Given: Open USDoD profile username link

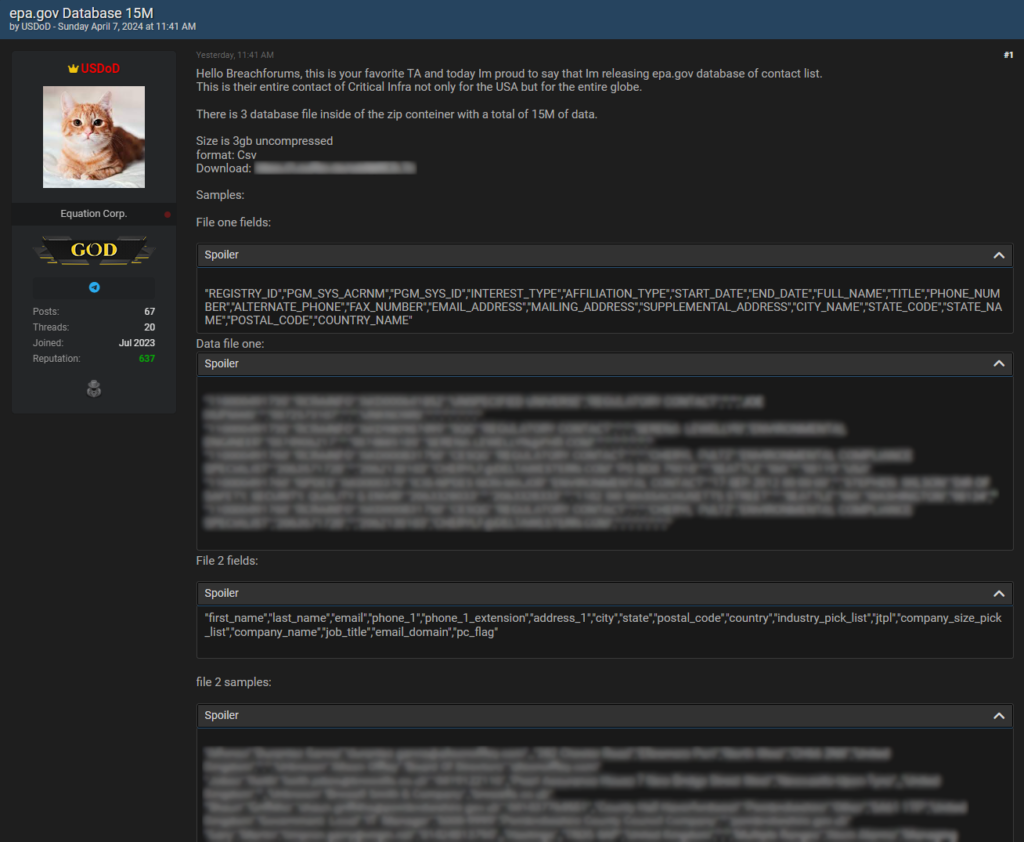Looking at the screenshot, I should click(x=100, y=69).
